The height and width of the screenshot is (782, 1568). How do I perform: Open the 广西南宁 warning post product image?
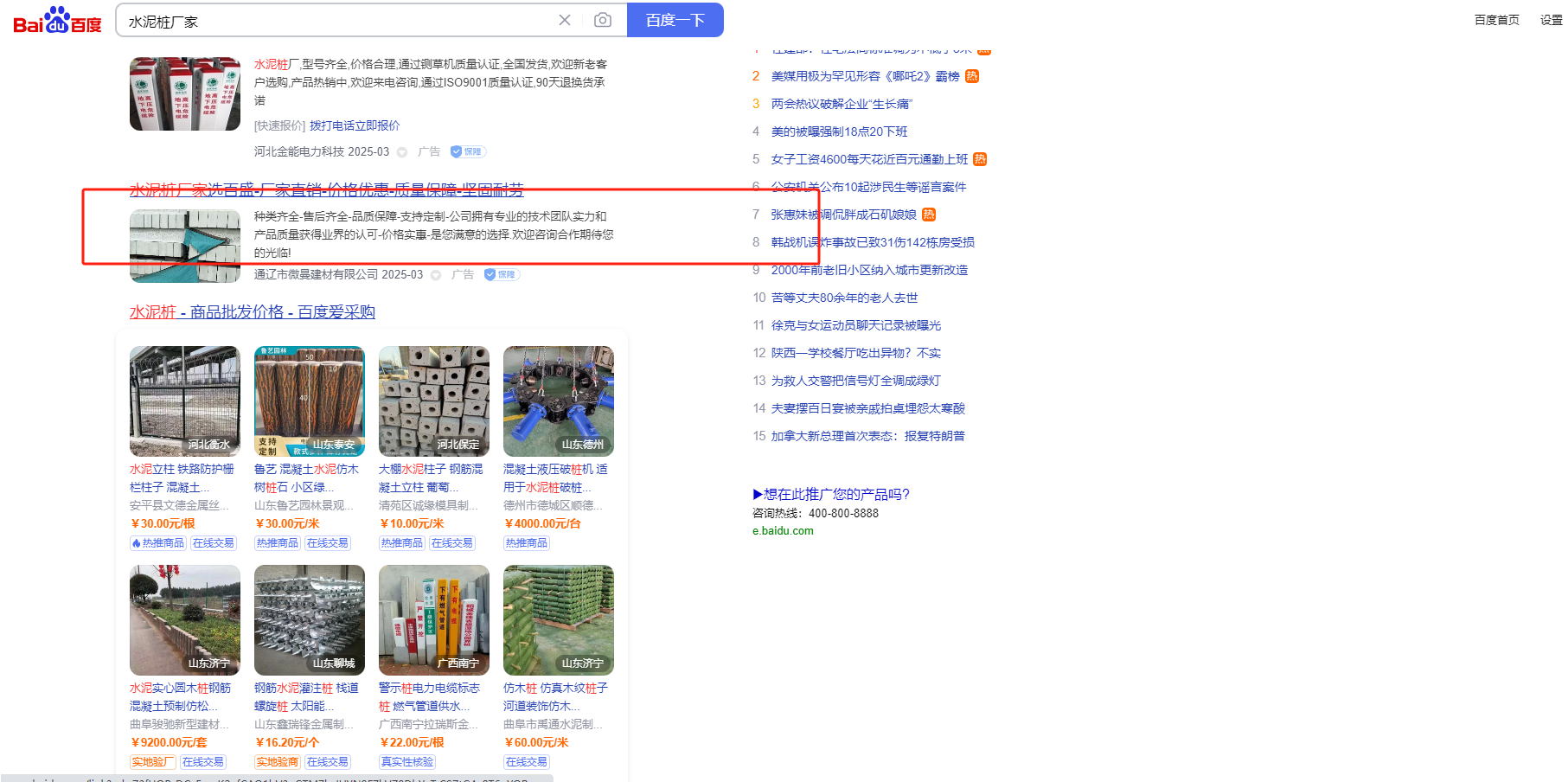pos(434,620)
